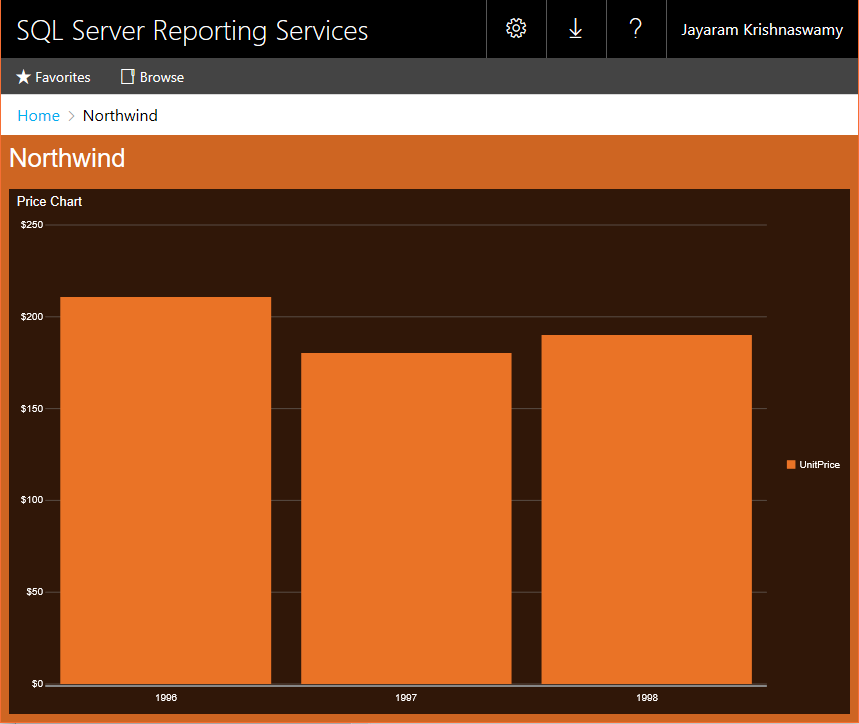Image resolution: width=859 pixels, height=724 pixels.
Task: Click the UnitPrice legend color box
Action: 790,464
